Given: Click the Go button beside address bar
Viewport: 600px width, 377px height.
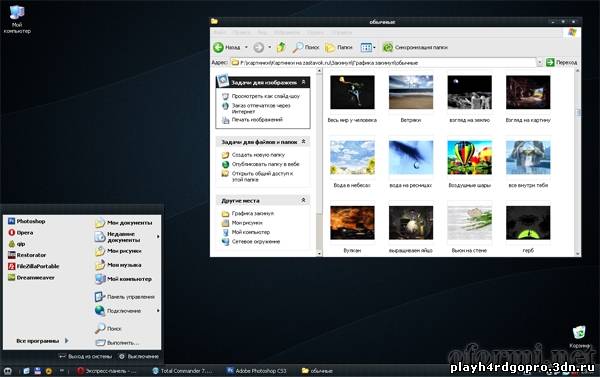Looking at the screenshot, I should point(561,62).
